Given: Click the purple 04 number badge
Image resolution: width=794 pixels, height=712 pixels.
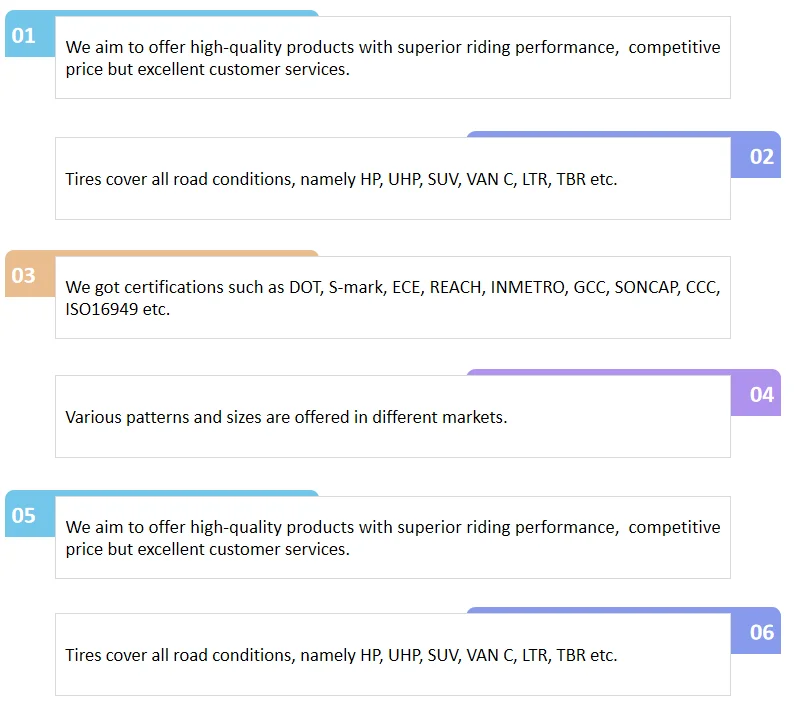Looking at the screenshot, I should pyautogui.click(x=756, y=395).
